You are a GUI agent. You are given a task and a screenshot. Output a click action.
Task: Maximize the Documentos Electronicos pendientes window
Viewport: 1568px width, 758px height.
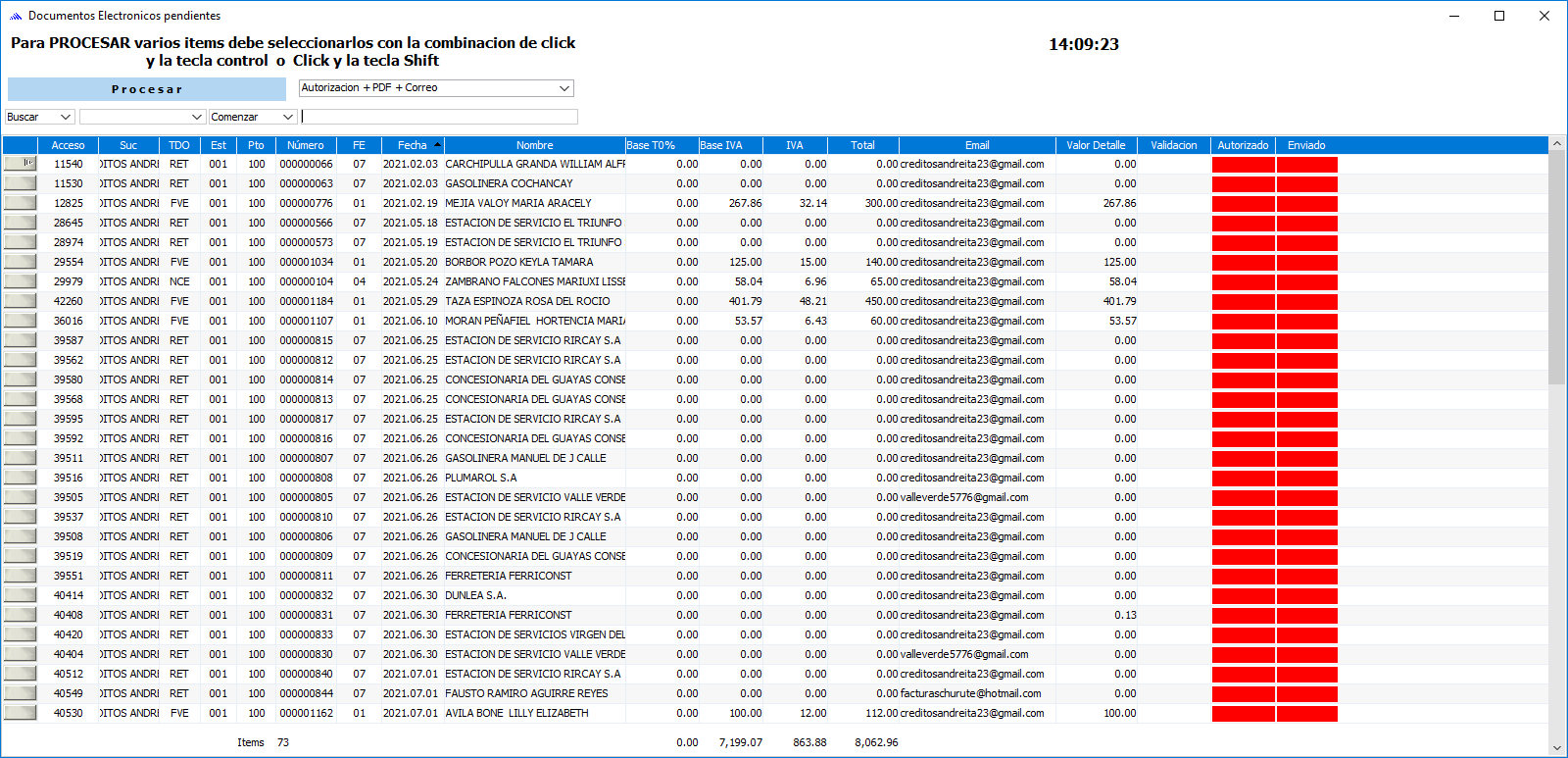click(x=1498, y=16)
